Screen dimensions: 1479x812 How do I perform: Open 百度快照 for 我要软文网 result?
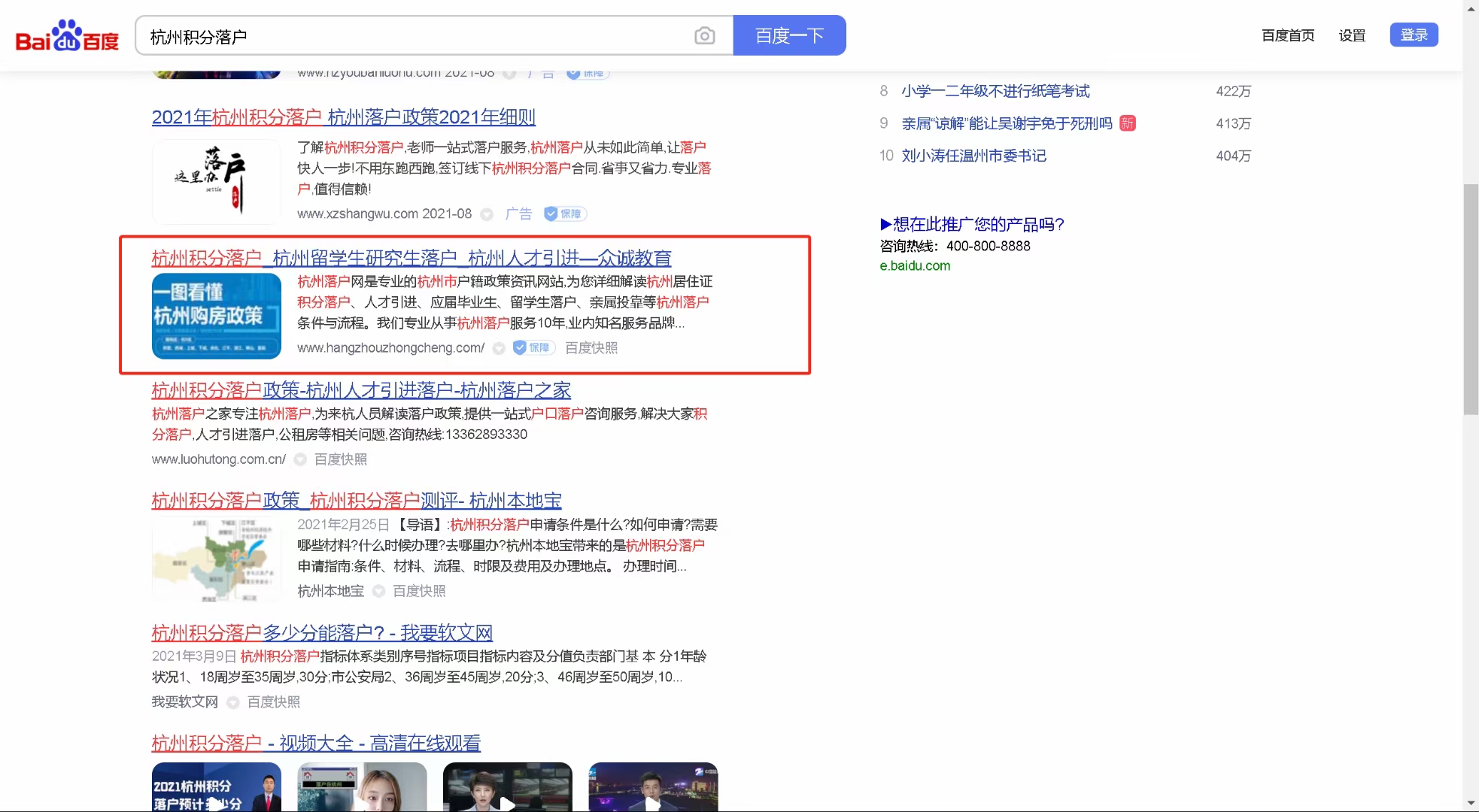click(x=274, y=701)
